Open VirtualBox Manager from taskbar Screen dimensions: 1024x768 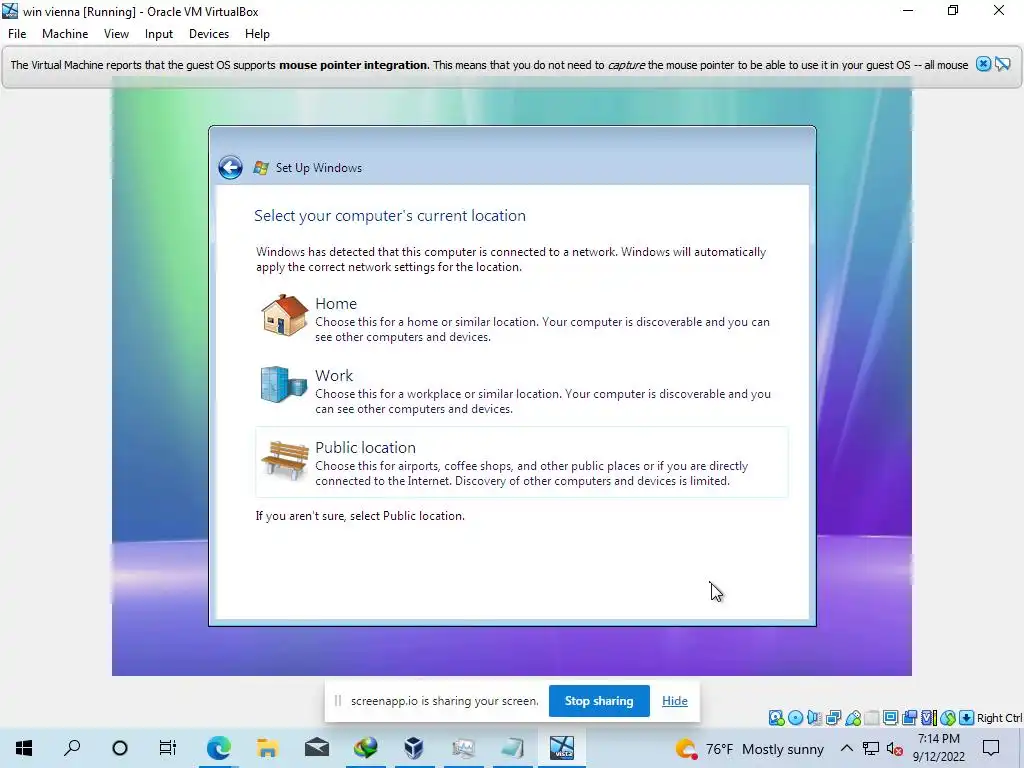(414, 748)
